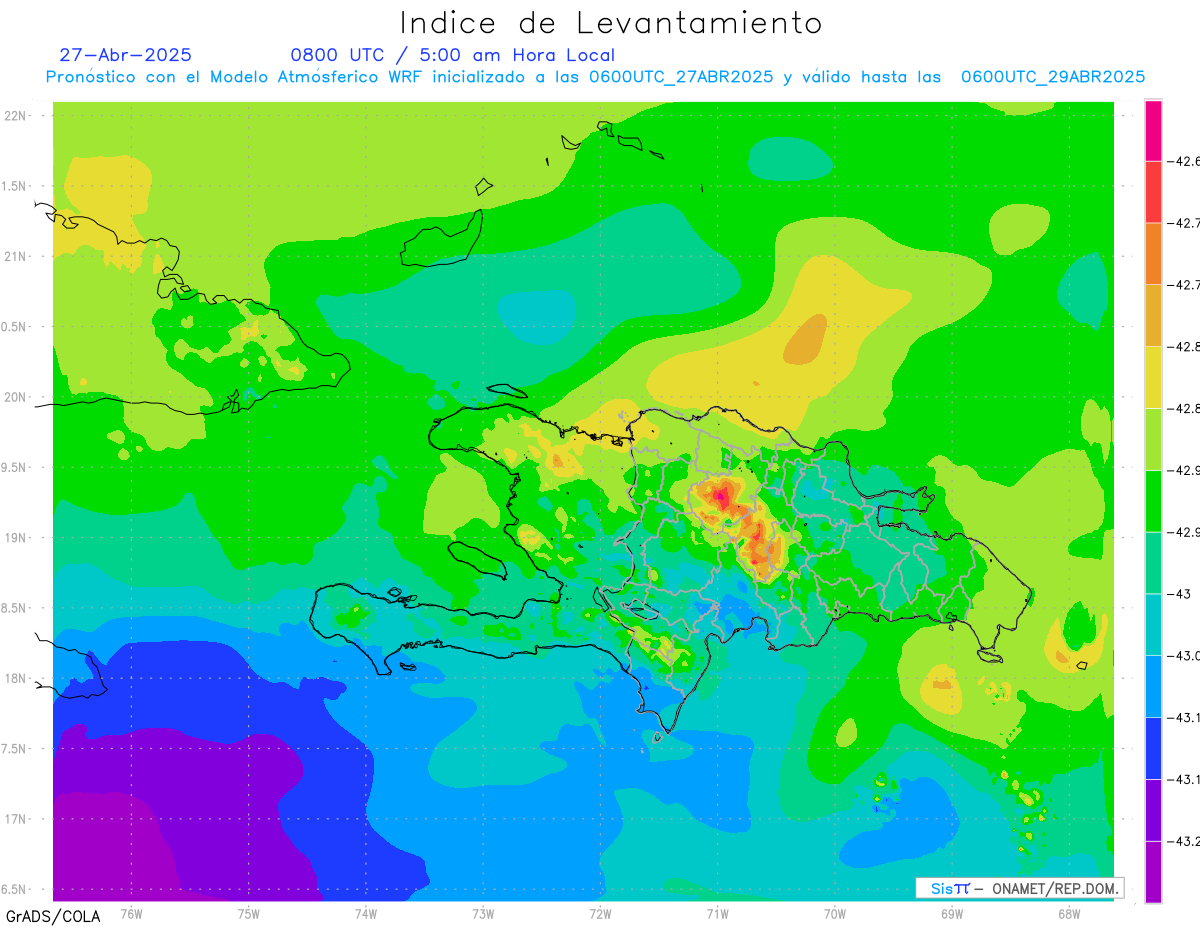Viewport: 1200px width, 927px height.
Task: Click the 'SisTT - ONAMET/REP.DOM.' label box
Action: (1020, 888)
